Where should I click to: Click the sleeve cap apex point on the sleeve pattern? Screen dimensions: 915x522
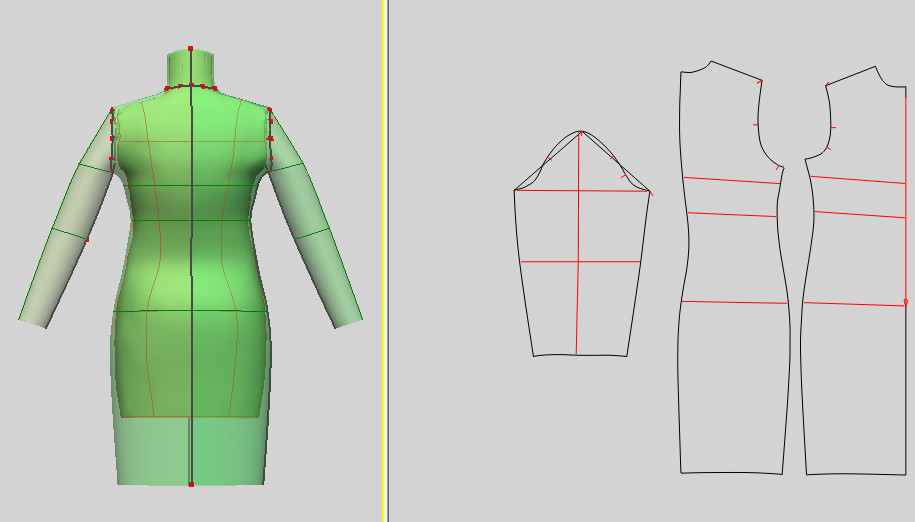click(x=581, y=132)
